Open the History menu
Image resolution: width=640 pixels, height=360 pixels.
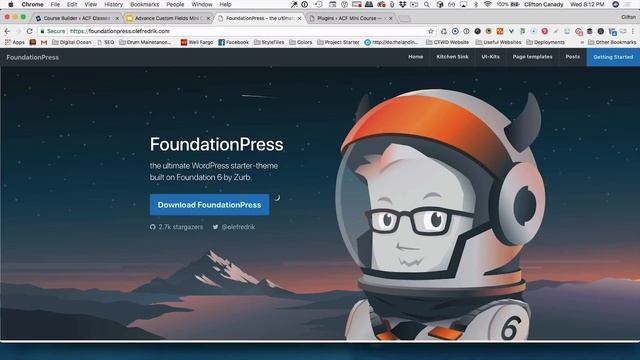point(113,4)
